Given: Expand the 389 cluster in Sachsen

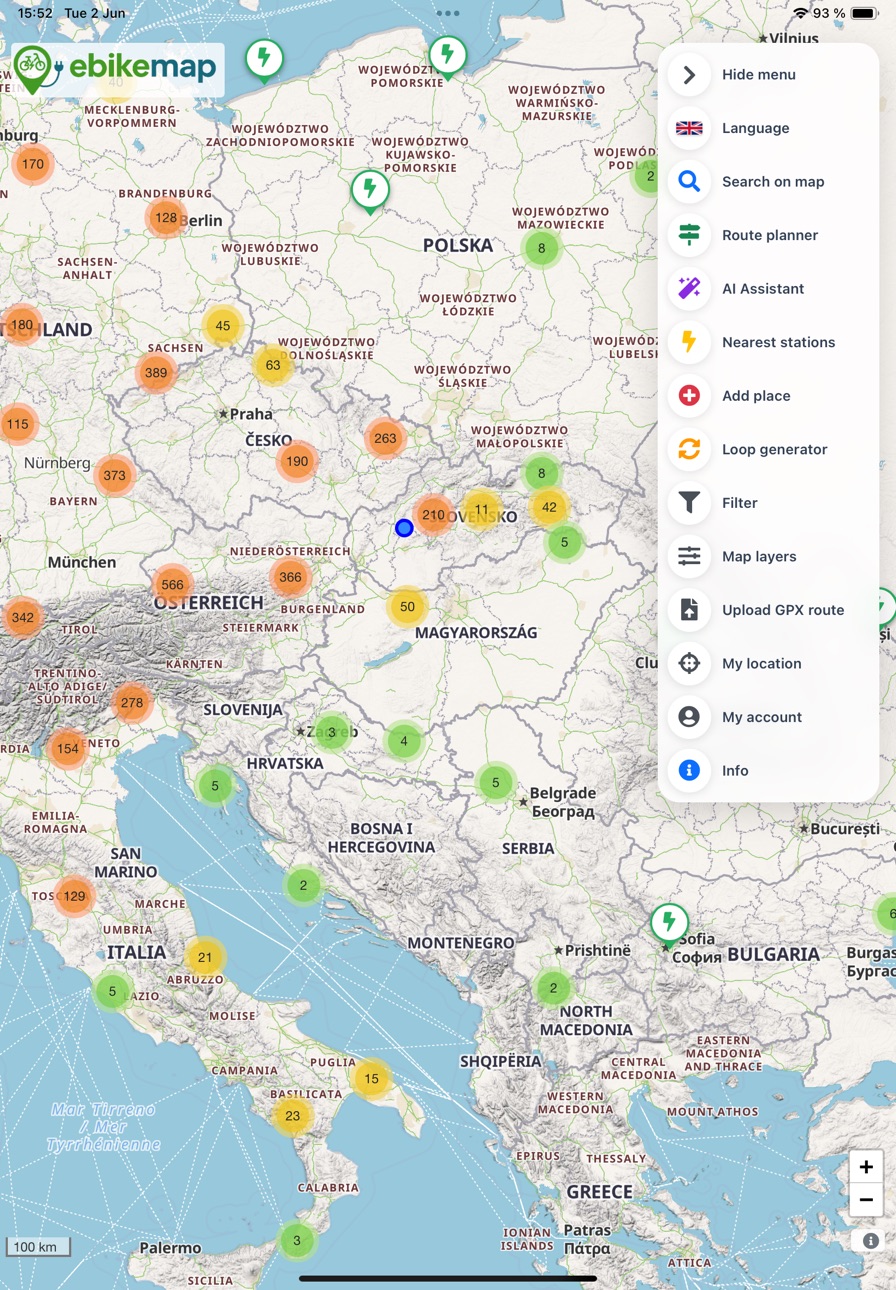Looking at the screenshot, I should click(x=156, y=373).
